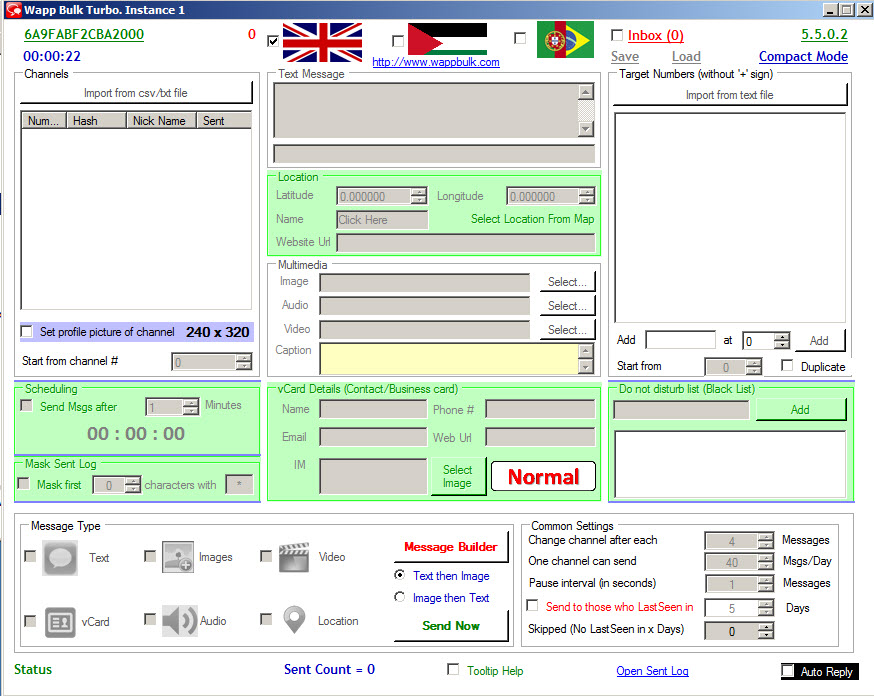874x696 pixels.
Task: Check the Text message type checkbox
Action: pyautogui.click(x=30, y=556)
